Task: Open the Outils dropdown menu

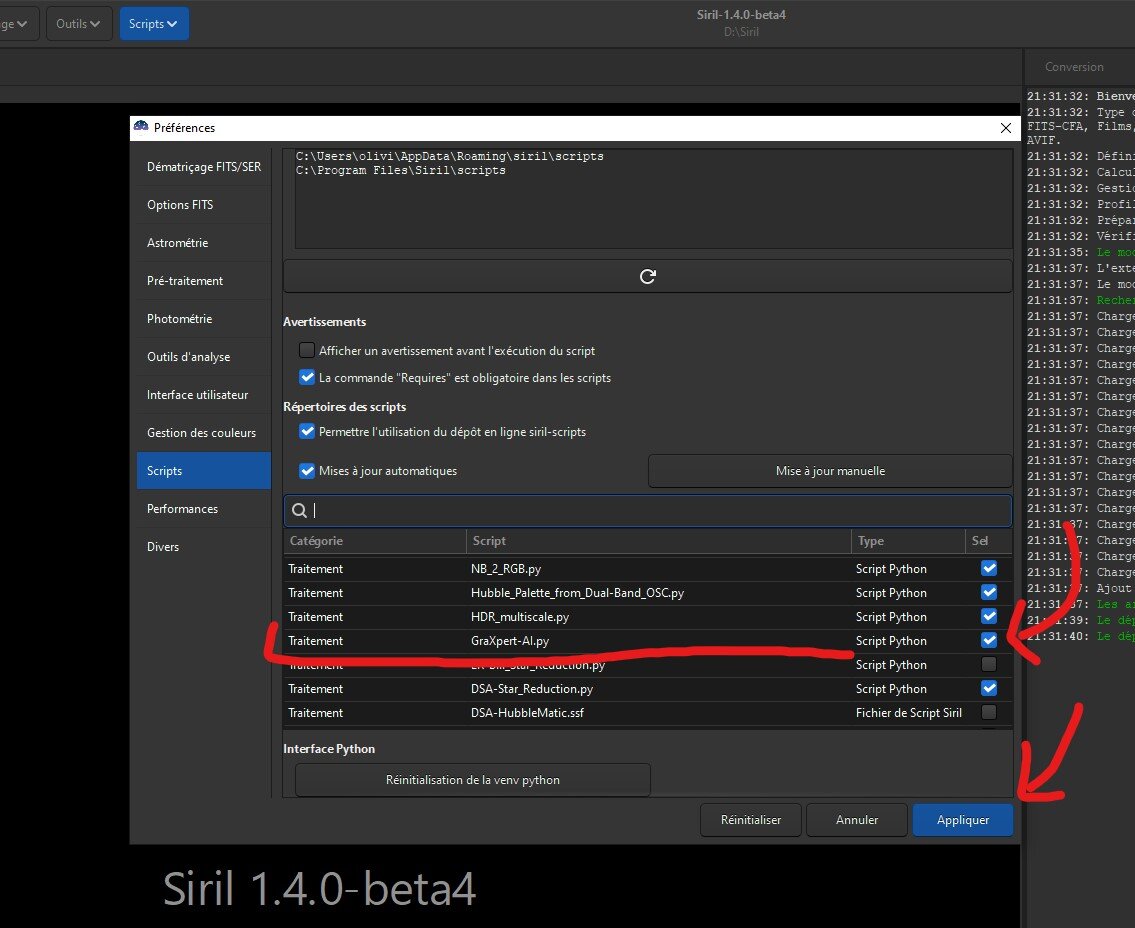Action: tap(79, 24)
